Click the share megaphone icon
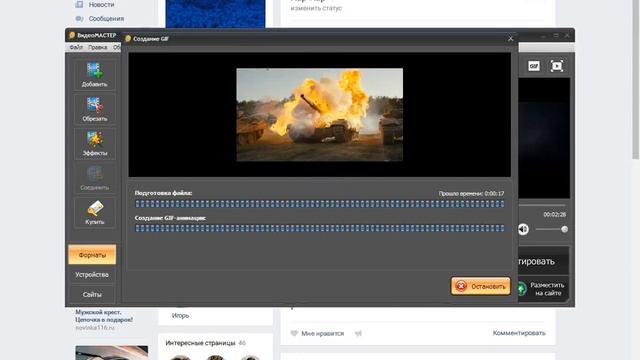This screenshot has width=640, height=360. point(358,333)
